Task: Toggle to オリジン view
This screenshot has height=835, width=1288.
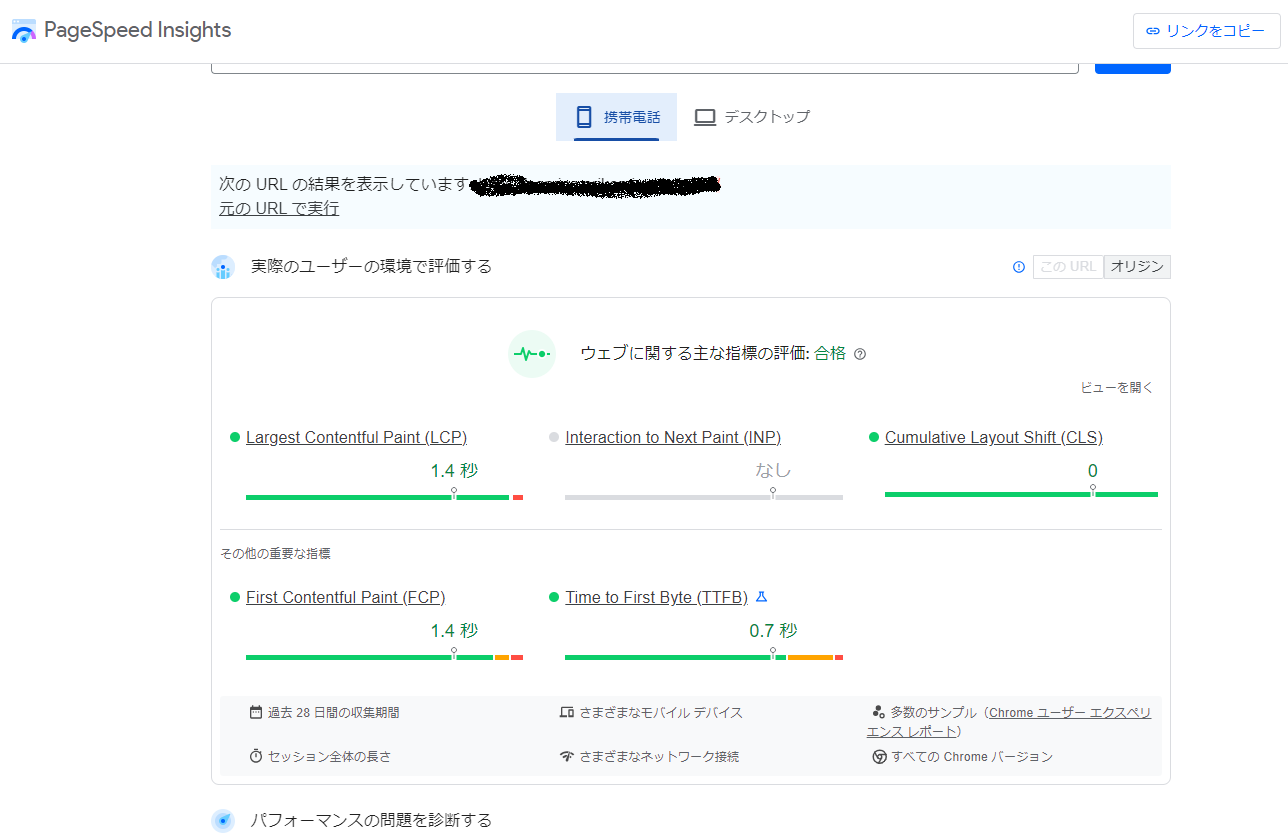Action: (x=1137, y=267)
